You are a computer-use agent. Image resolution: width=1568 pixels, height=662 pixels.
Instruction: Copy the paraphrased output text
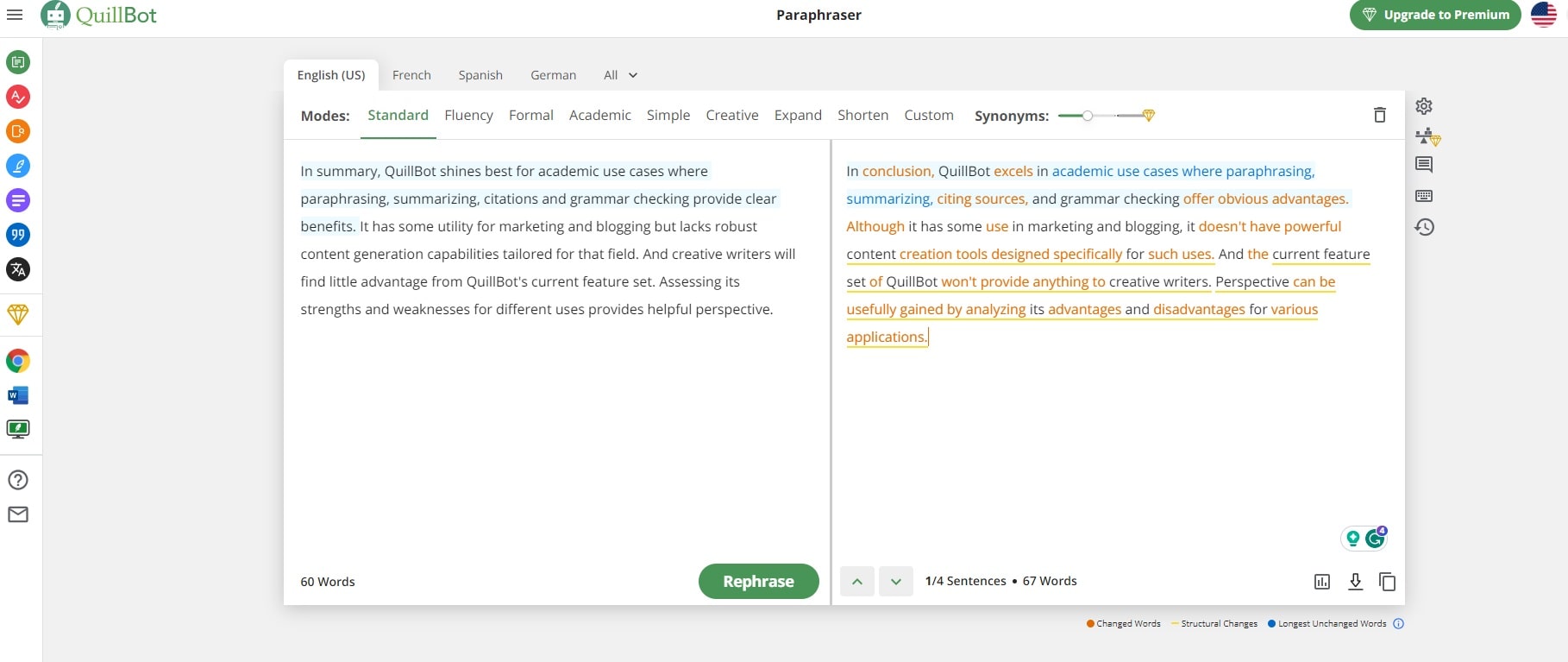1387,582
